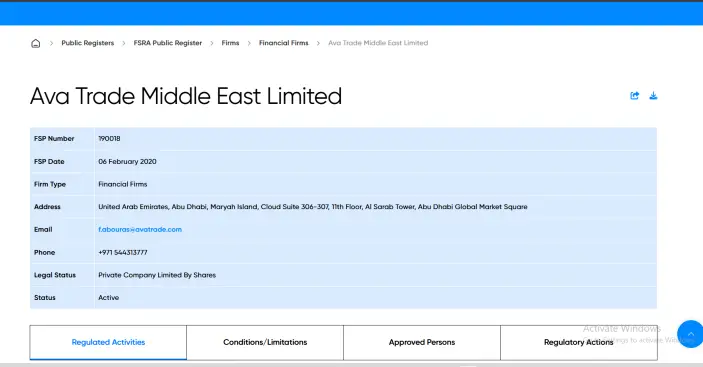Click the phone number +971 544313777
Image resolution: width=703 pixels, height=367 pixels.
(123, 252)
